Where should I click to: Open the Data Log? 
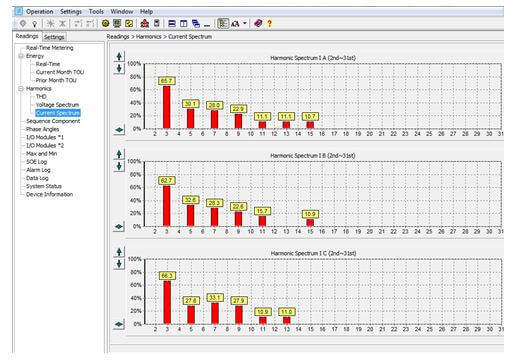[37, 178]
